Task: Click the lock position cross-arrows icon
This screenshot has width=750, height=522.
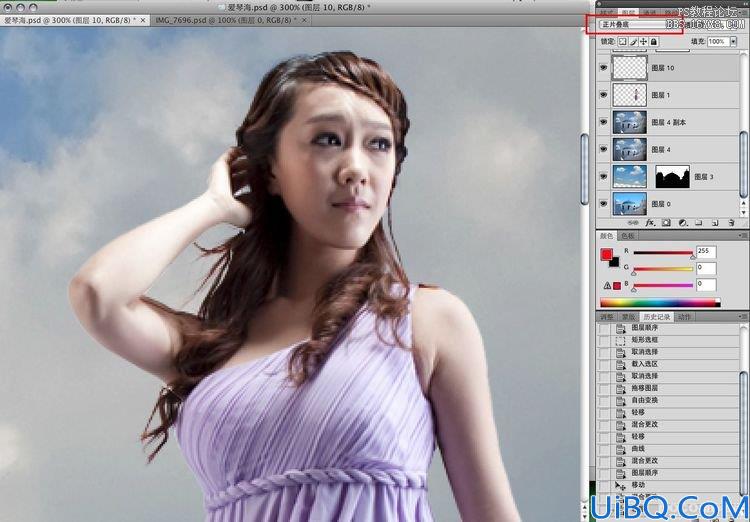Action: pos(643,42)
